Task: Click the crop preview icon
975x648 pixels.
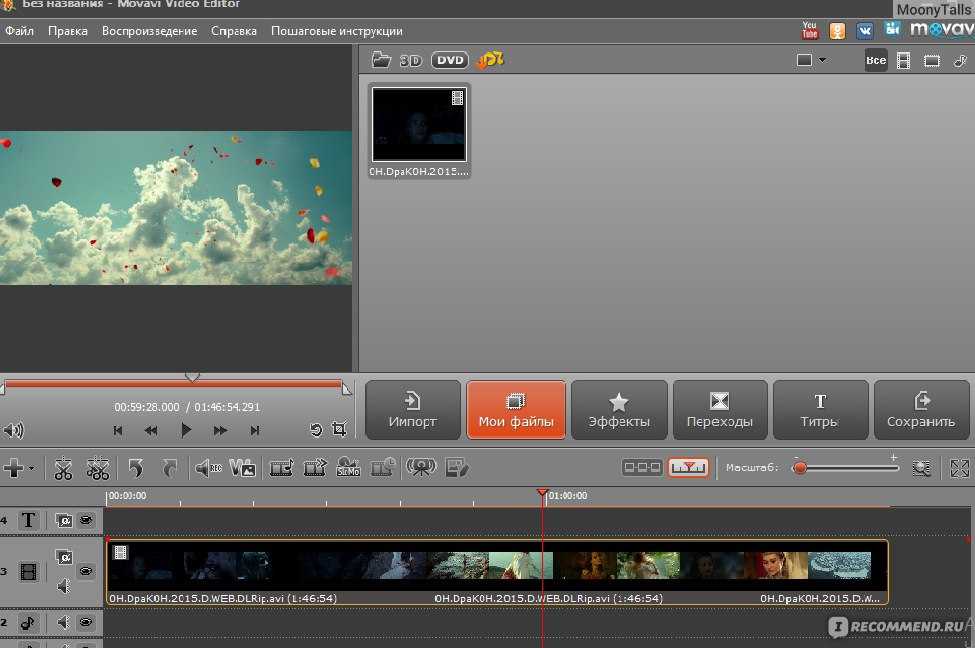Action: (x=340, y=429)
